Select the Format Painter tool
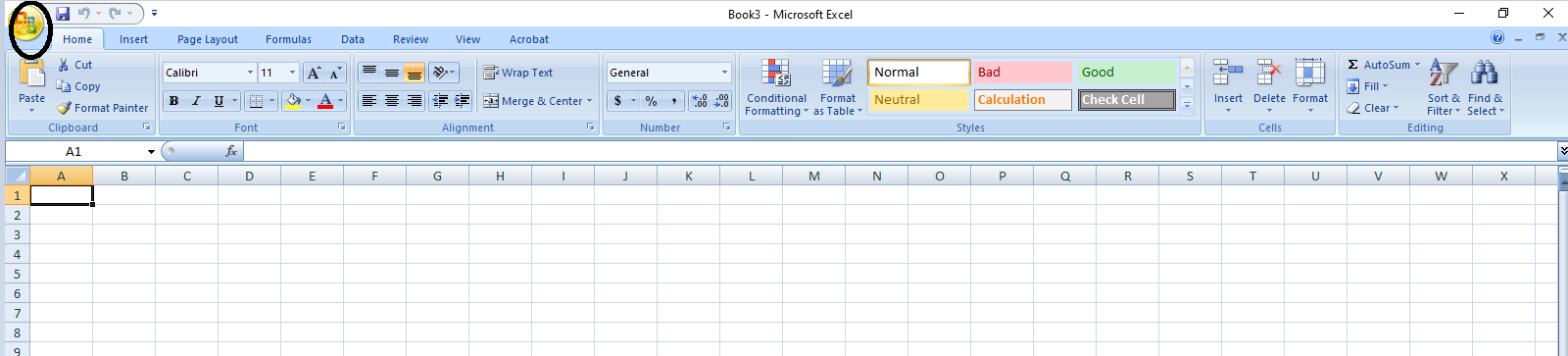 pyautogui.click(x=103, y=108)
